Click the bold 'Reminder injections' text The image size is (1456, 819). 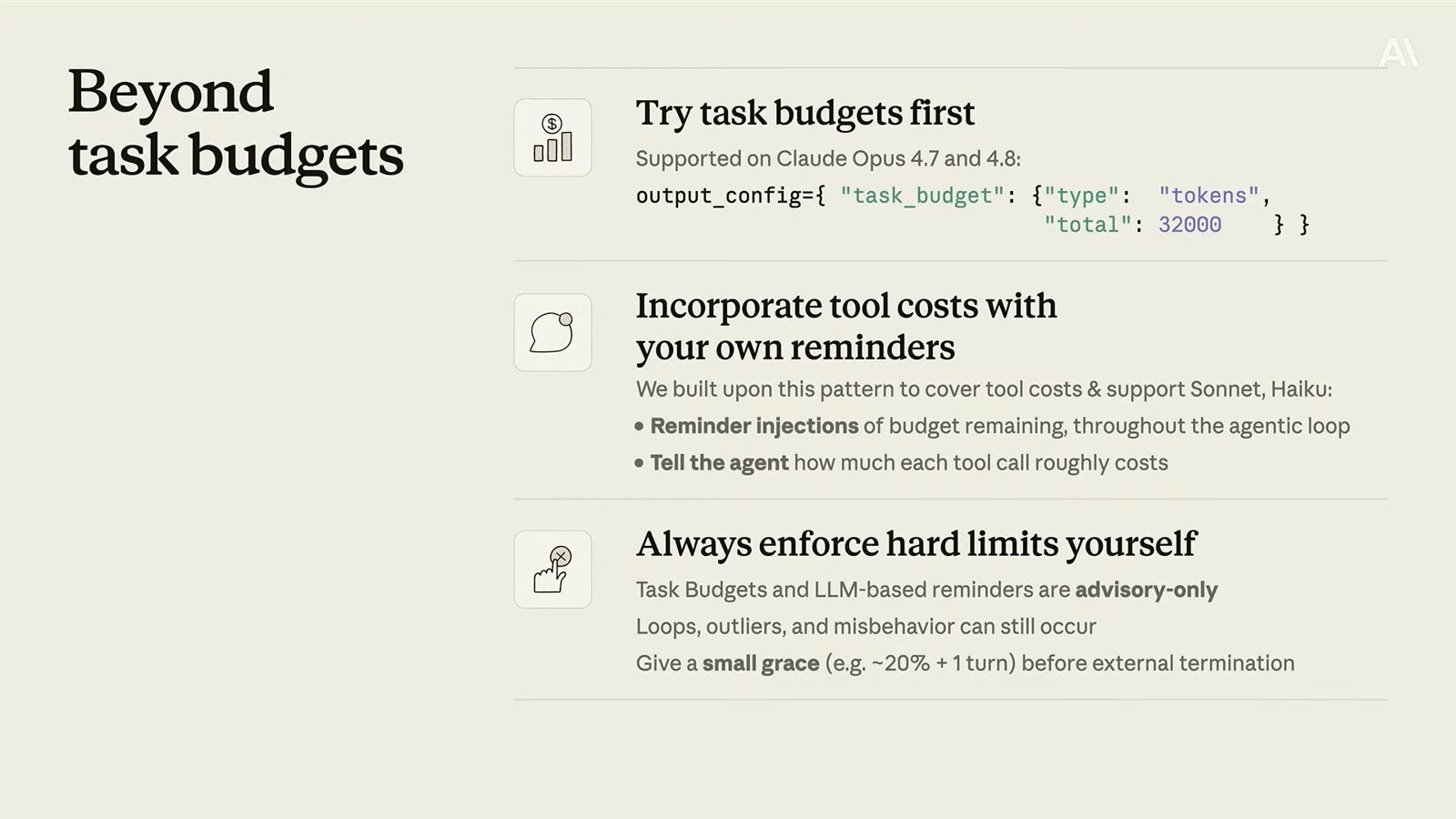click(753, 426)
